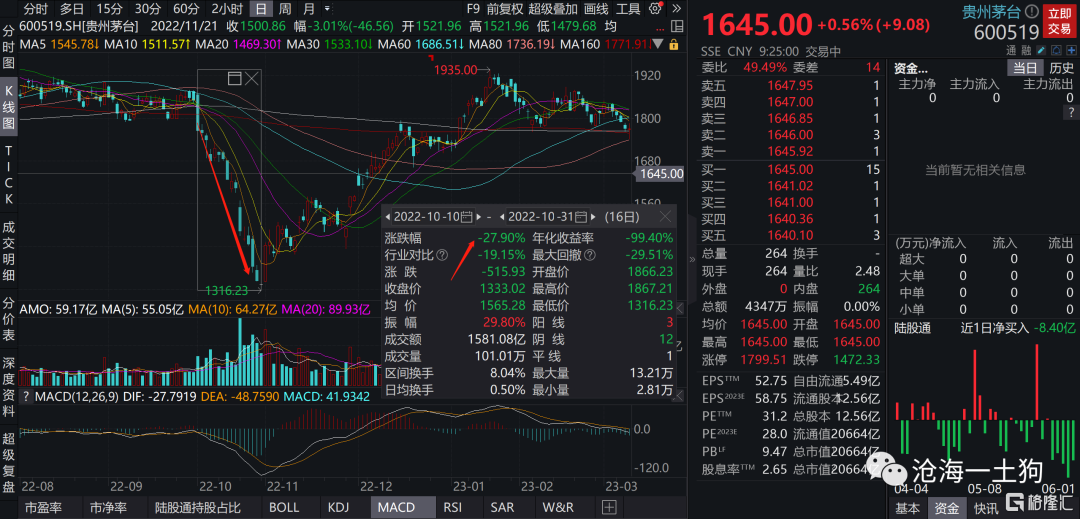Click the help icon beside 行业对比
This screenshot has width=1080, height=519.
pyautogui.click(x=442, y=255)
